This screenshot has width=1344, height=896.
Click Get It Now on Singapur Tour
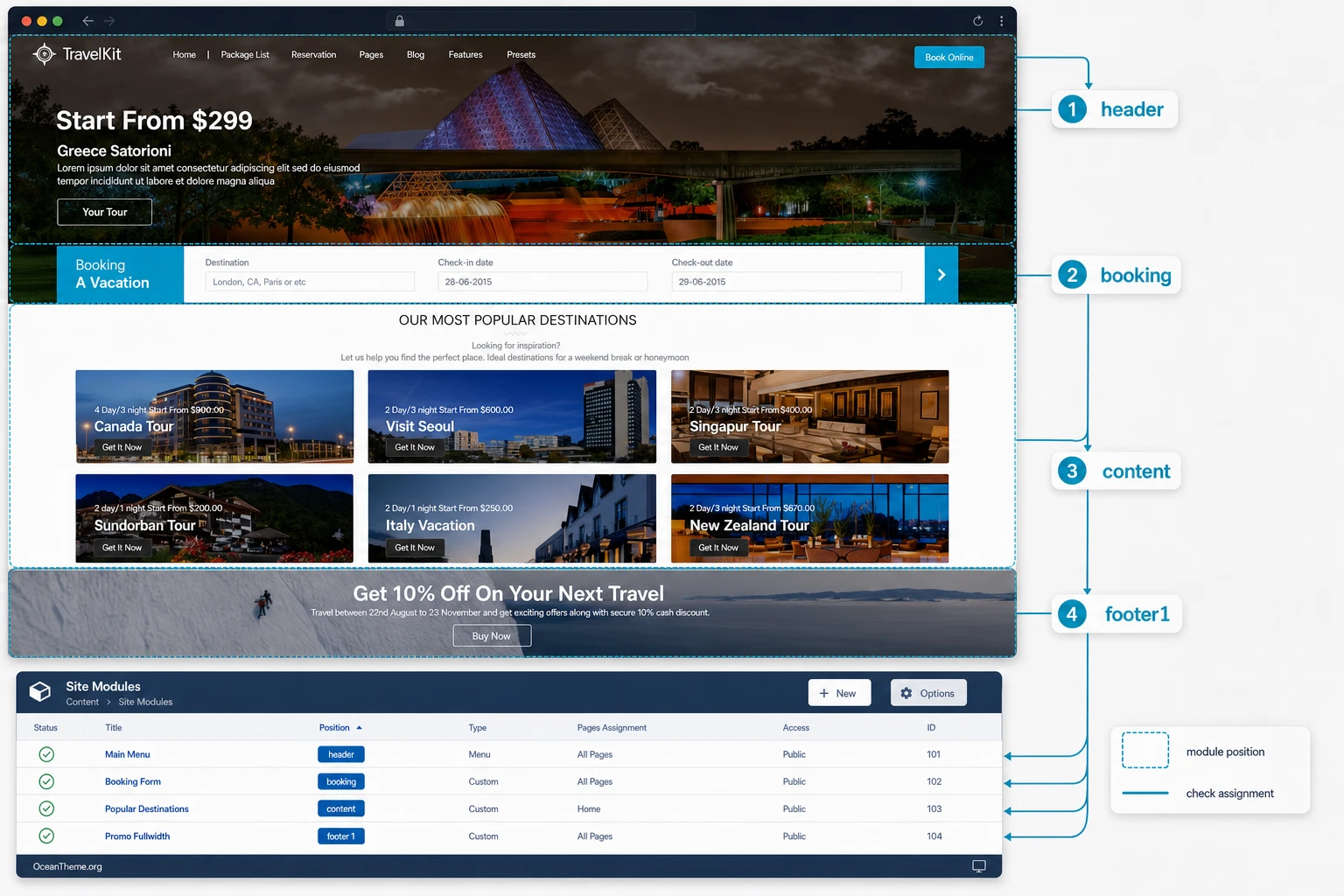pos(718,447)
